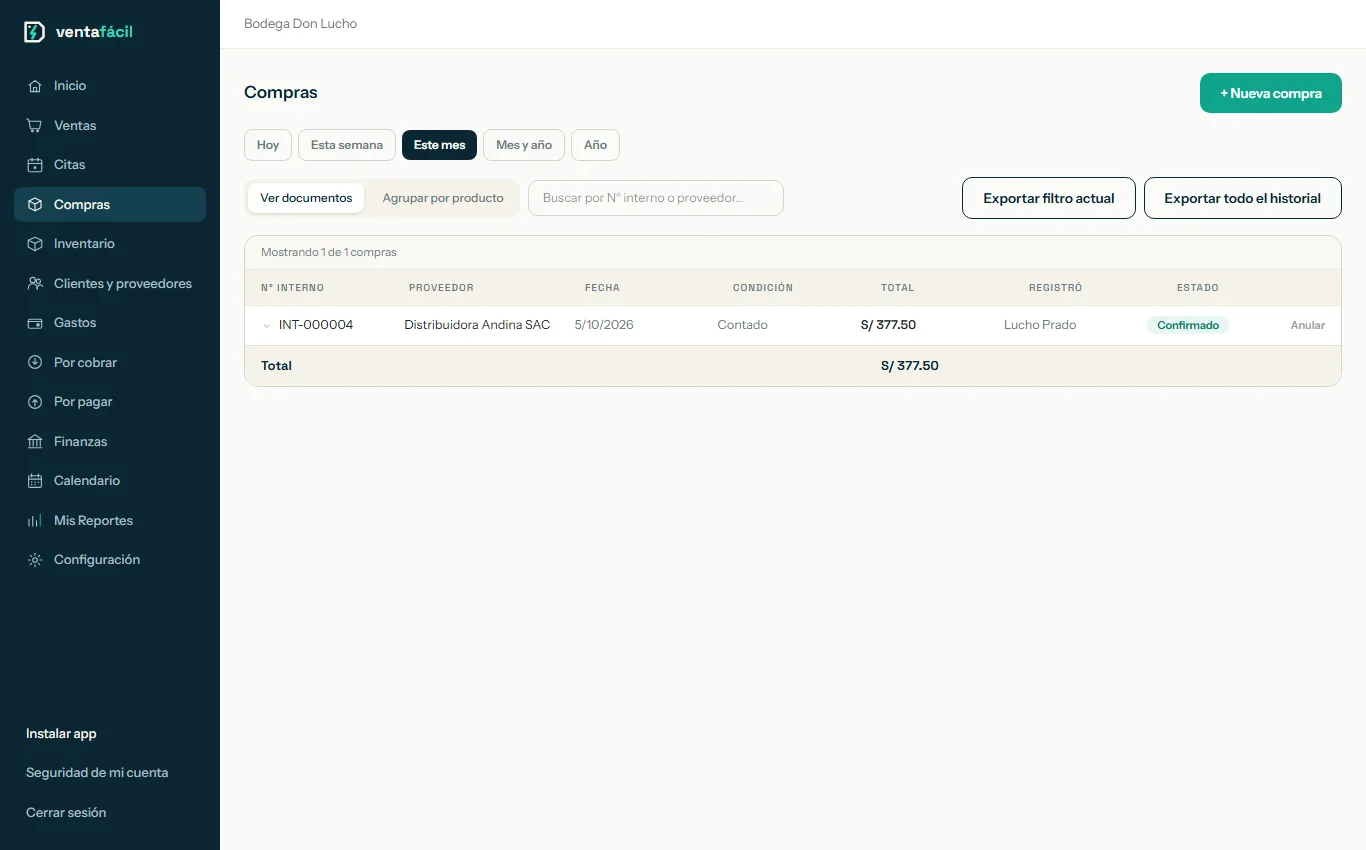Click the Por cobrar arrow icon
Image resolution: width=1366 pixels, height=850 pixels.
(x=35, y=363)
